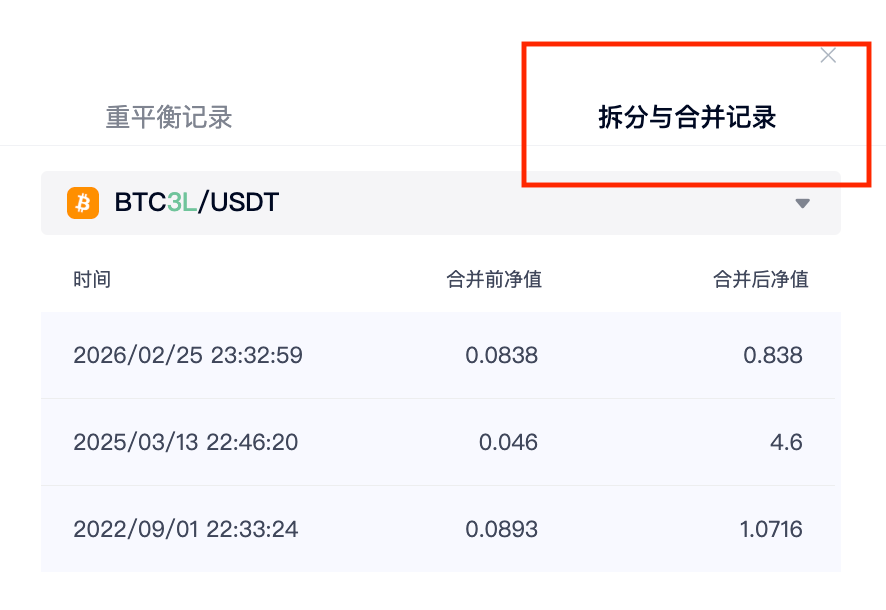Click the USDT text in the pair name
This screenshot has width=886, height=610.
(244, 203)
